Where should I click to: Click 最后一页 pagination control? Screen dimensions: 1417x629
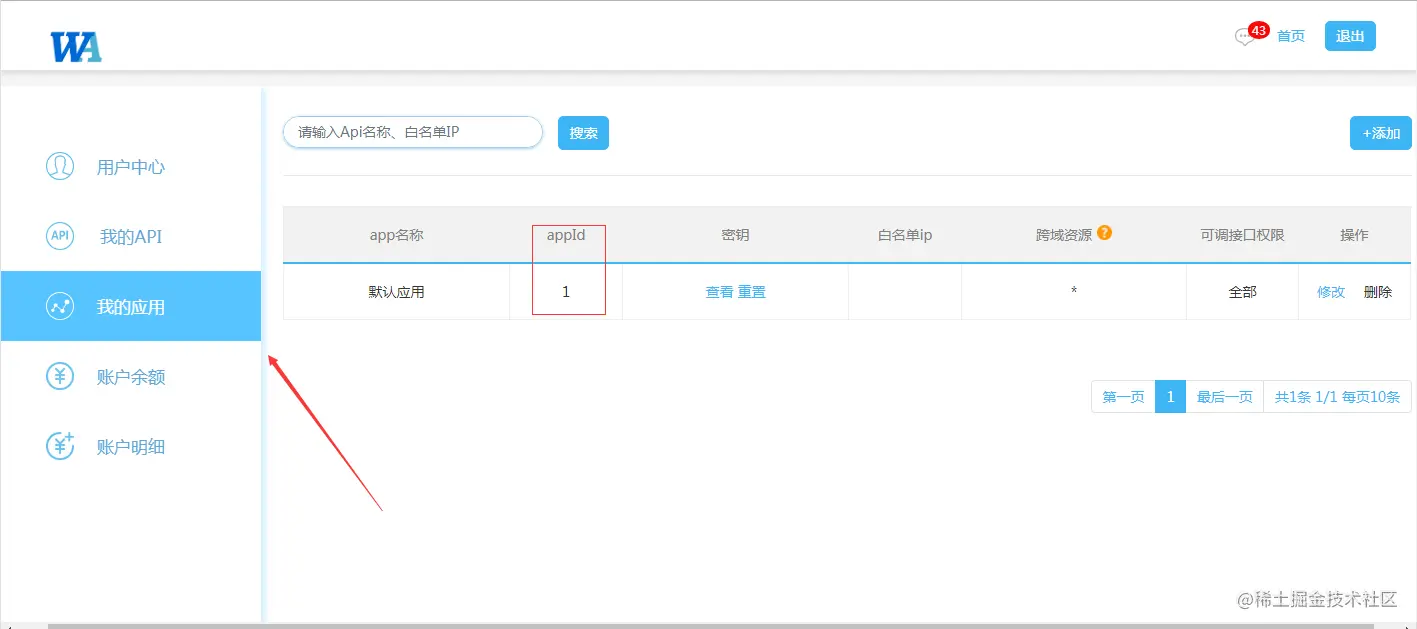1224,396
